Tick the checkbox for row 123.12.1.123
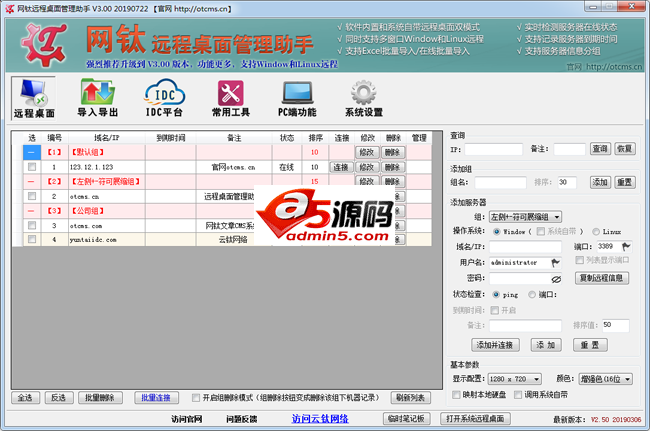This screenshot has width=650, height=431. tap(31, 167)
